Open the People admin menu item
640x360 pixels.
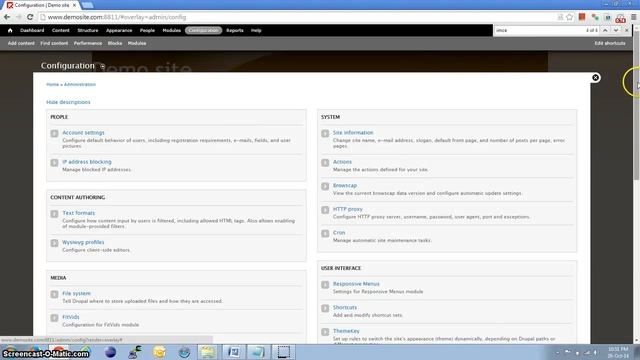[147, 30]
